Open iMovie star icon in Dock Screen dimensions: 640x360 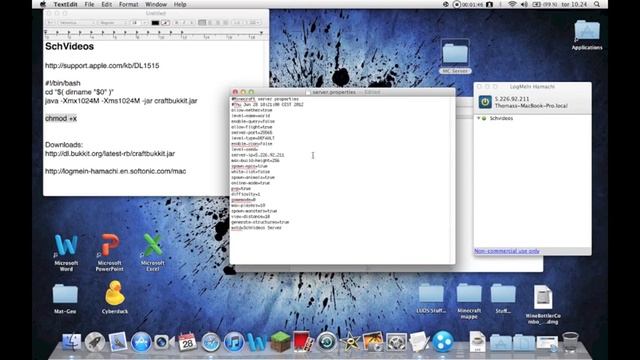point(350,342)
